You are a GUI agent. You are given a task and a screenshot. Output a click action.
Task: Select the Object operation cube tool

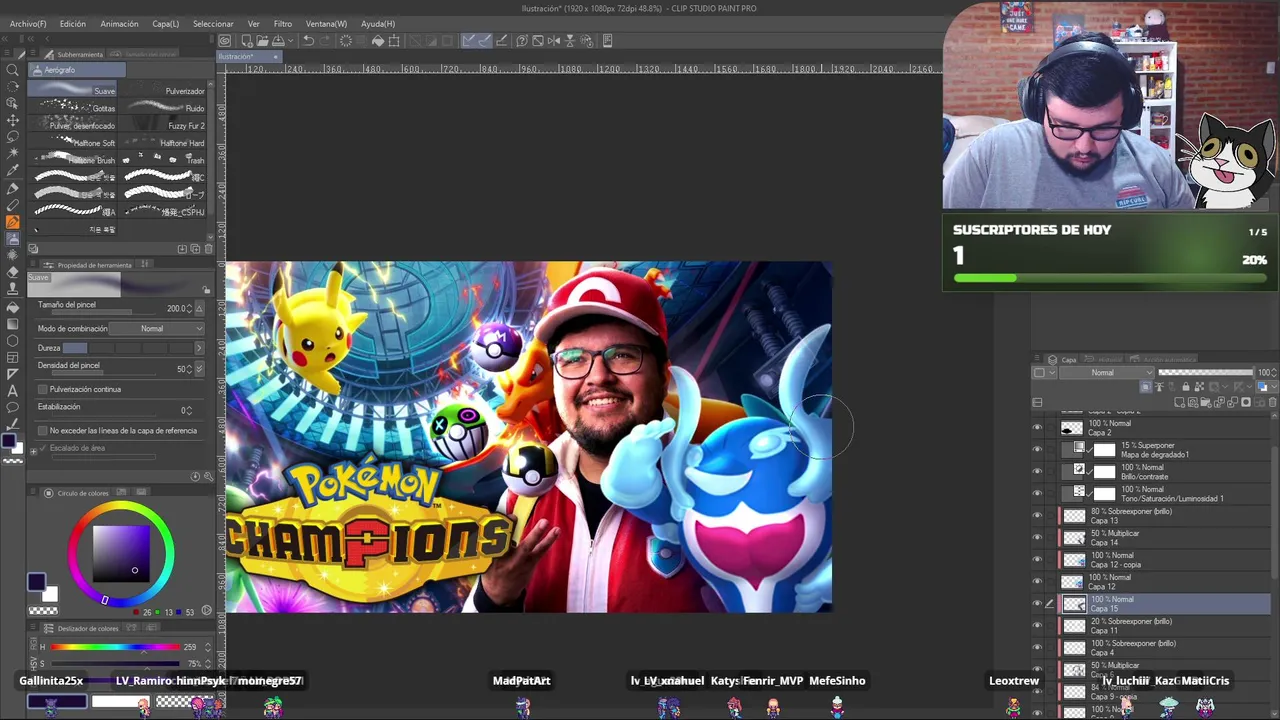pos(13,103)
